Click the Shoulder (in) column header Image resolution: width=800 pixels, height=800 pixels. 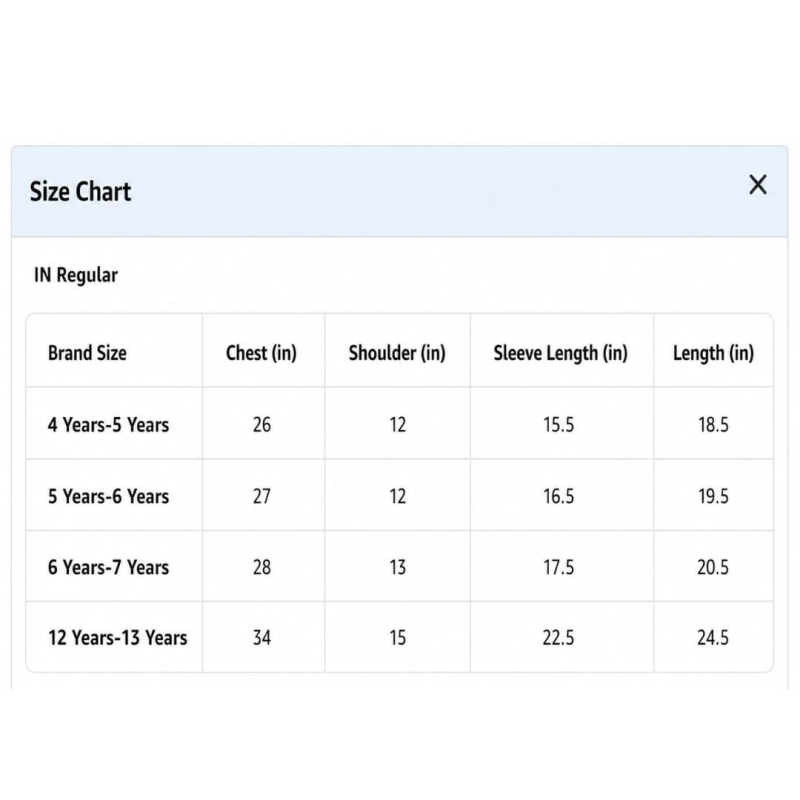(397, 353)
